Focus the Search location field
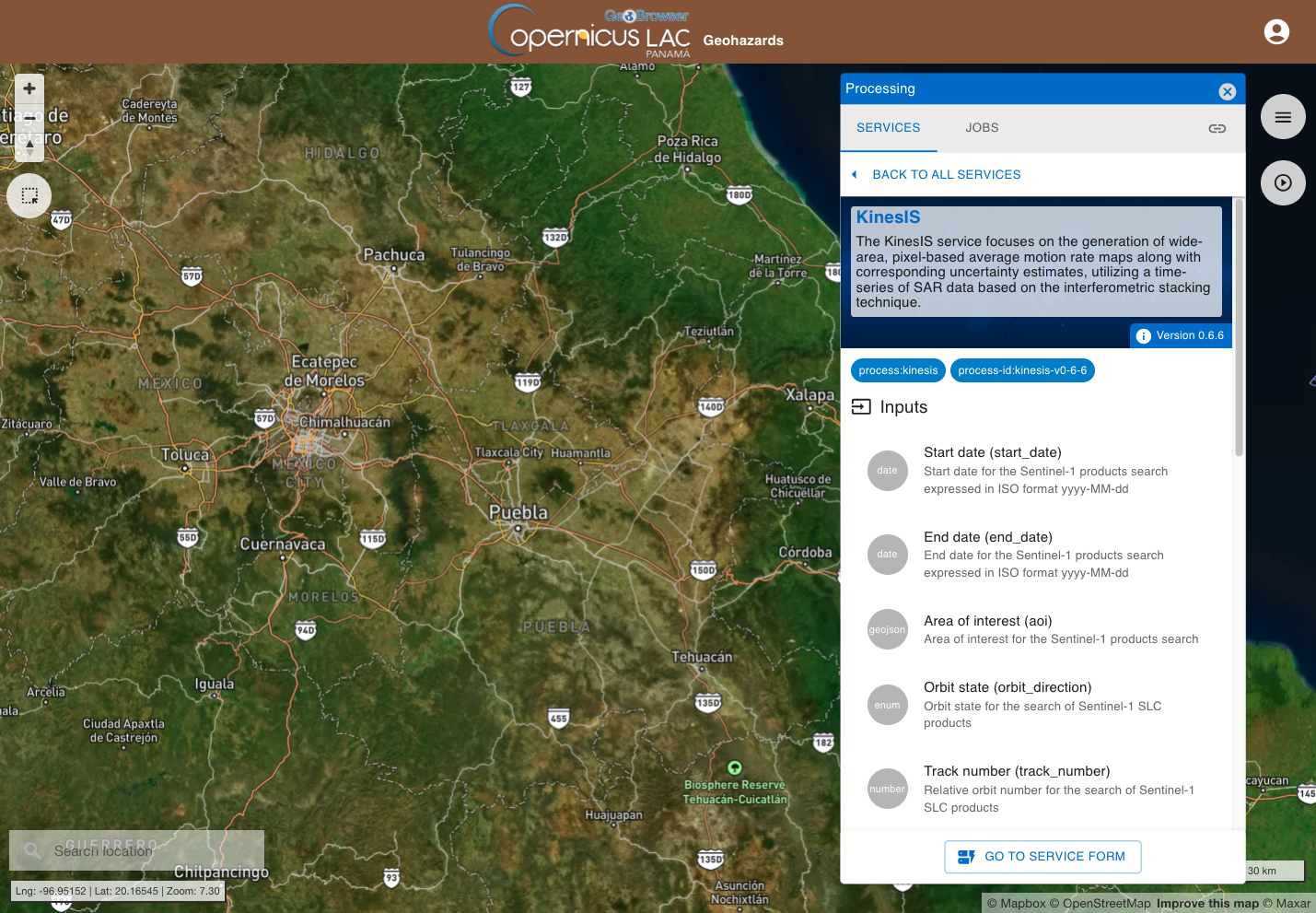 [136, 850]
